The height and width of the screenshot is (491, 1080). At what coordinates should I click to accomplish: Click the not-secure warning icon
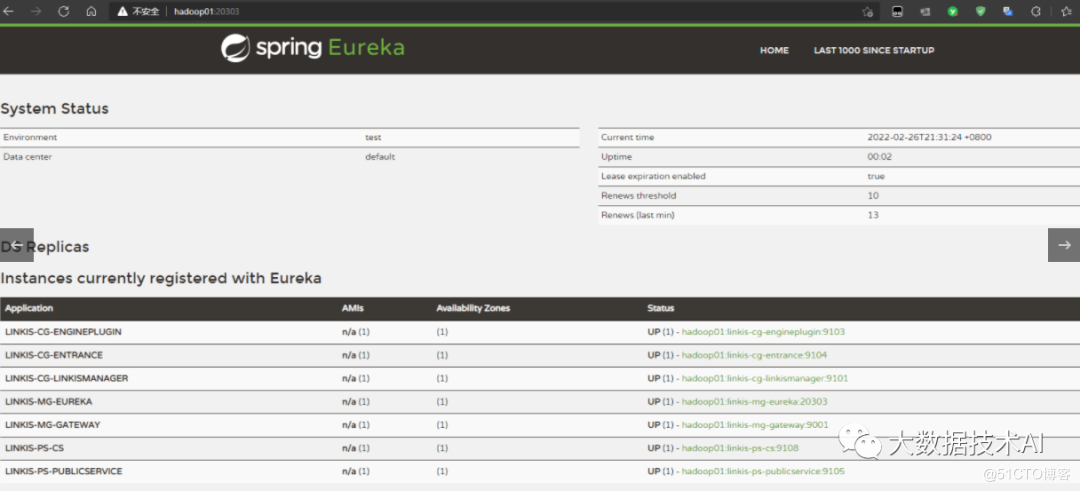[123, 12]
